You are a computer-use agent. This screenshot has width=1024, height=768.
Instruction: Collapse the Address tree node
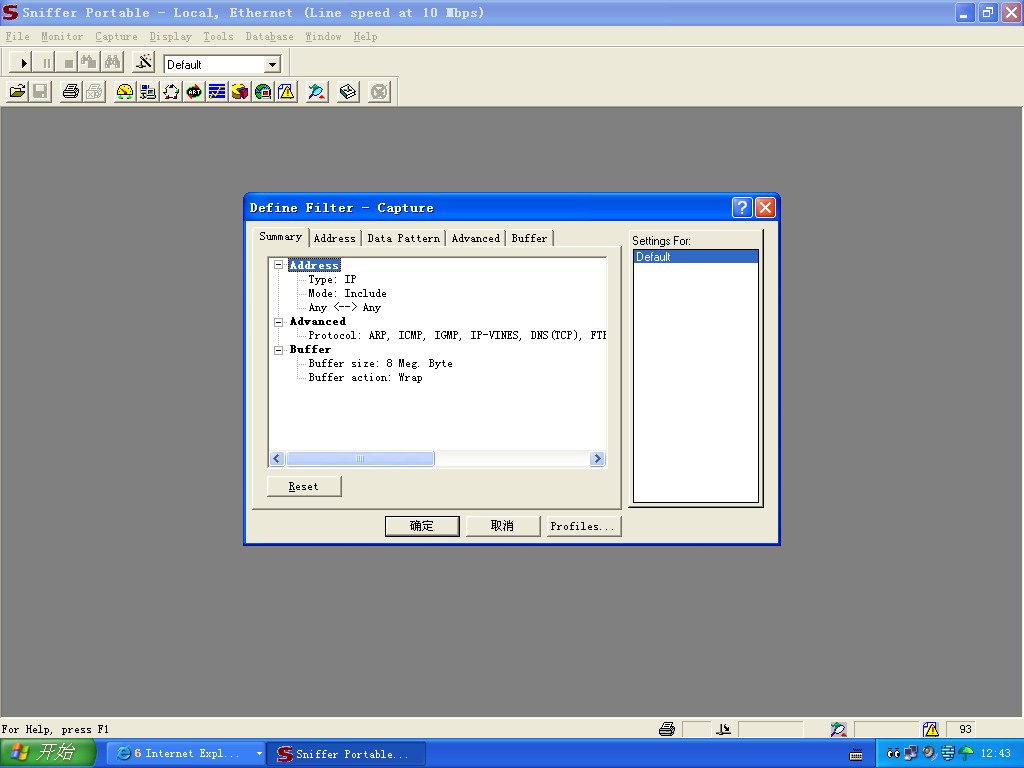(279, 265)
